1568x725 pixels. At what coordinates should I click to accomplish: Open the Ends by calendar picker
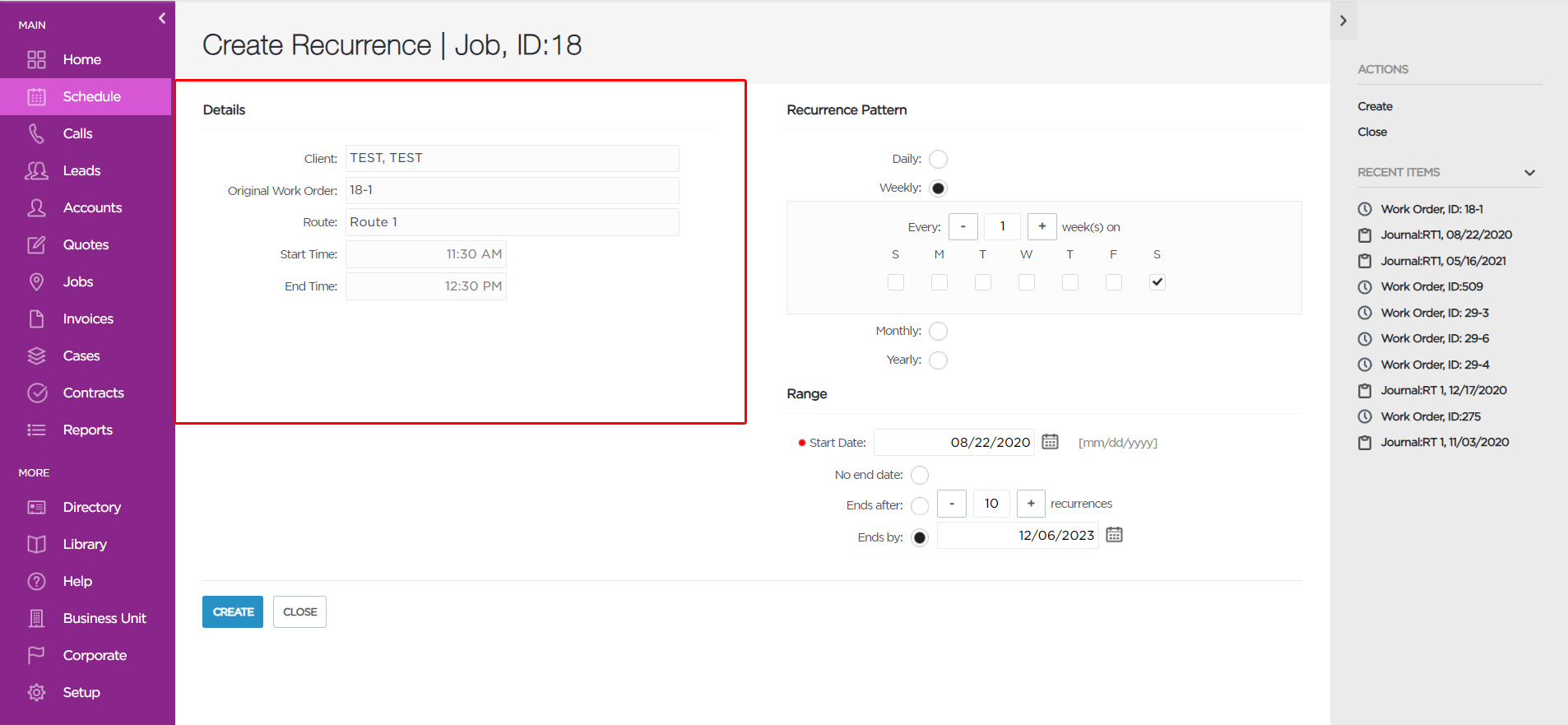point(1114,535)
